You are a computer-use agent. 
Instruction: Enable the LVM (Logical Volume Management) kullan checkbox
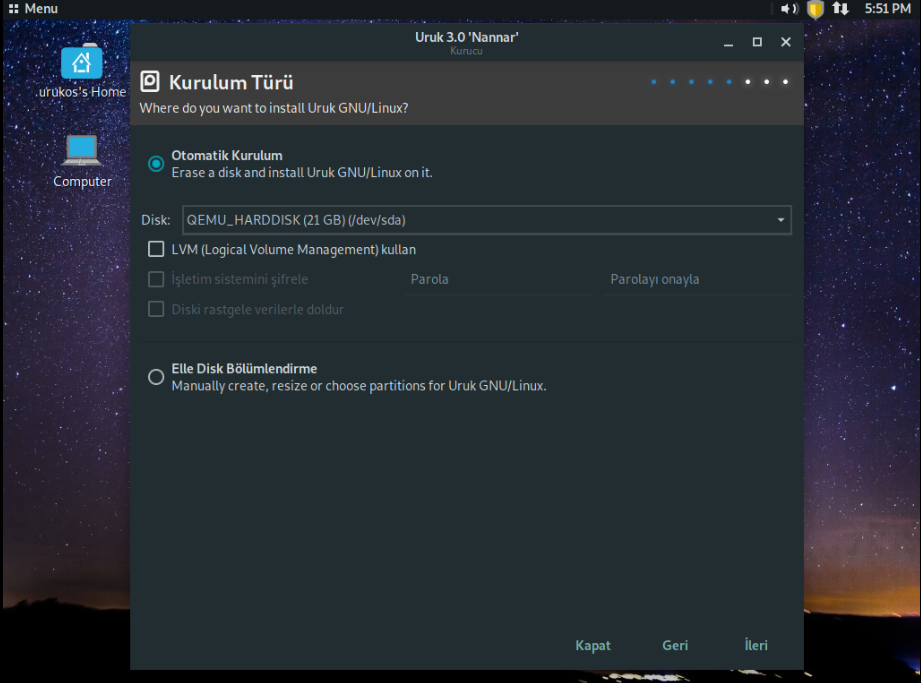[156, 250]
